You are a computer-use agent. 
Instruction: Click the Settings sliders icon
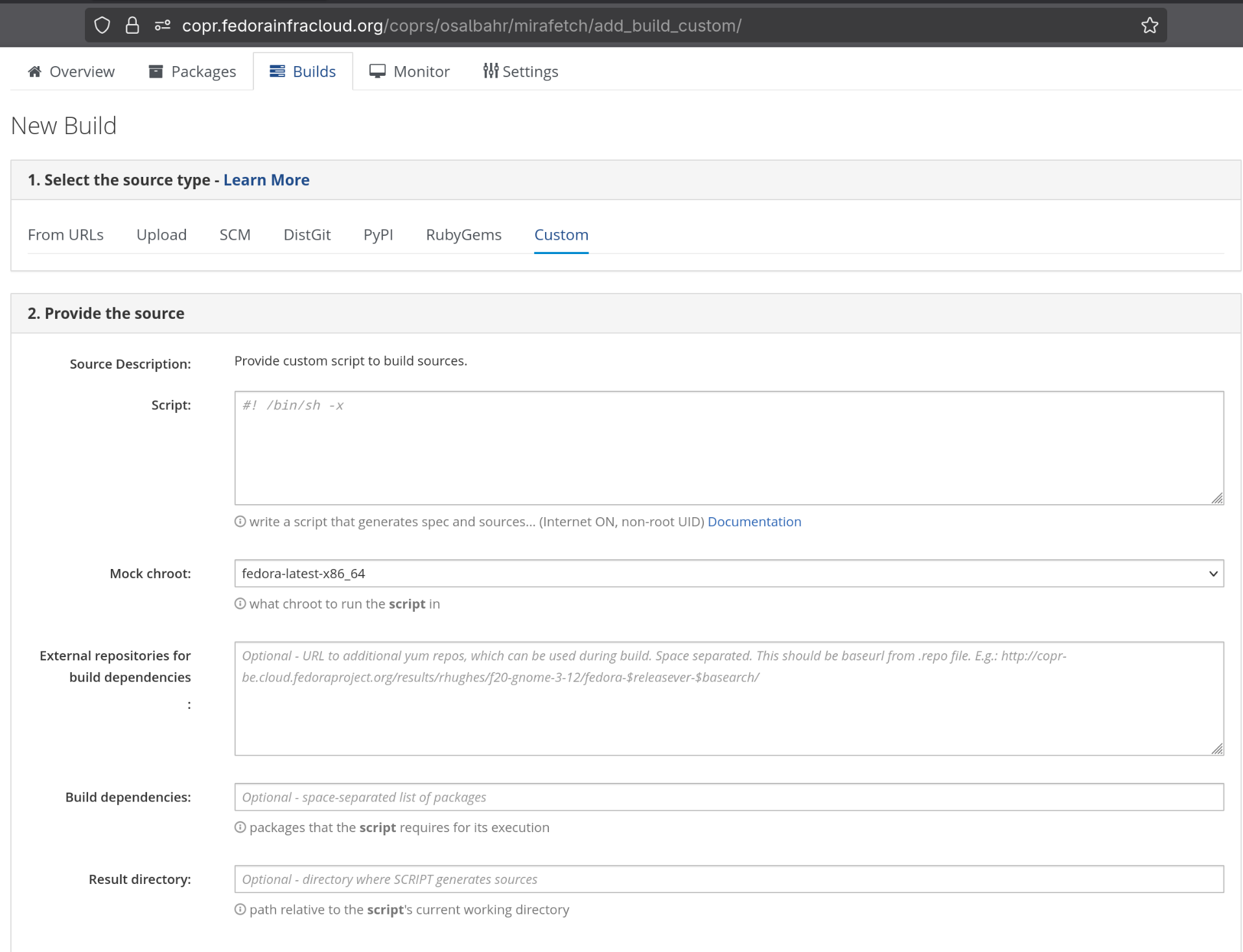[490, 71]
